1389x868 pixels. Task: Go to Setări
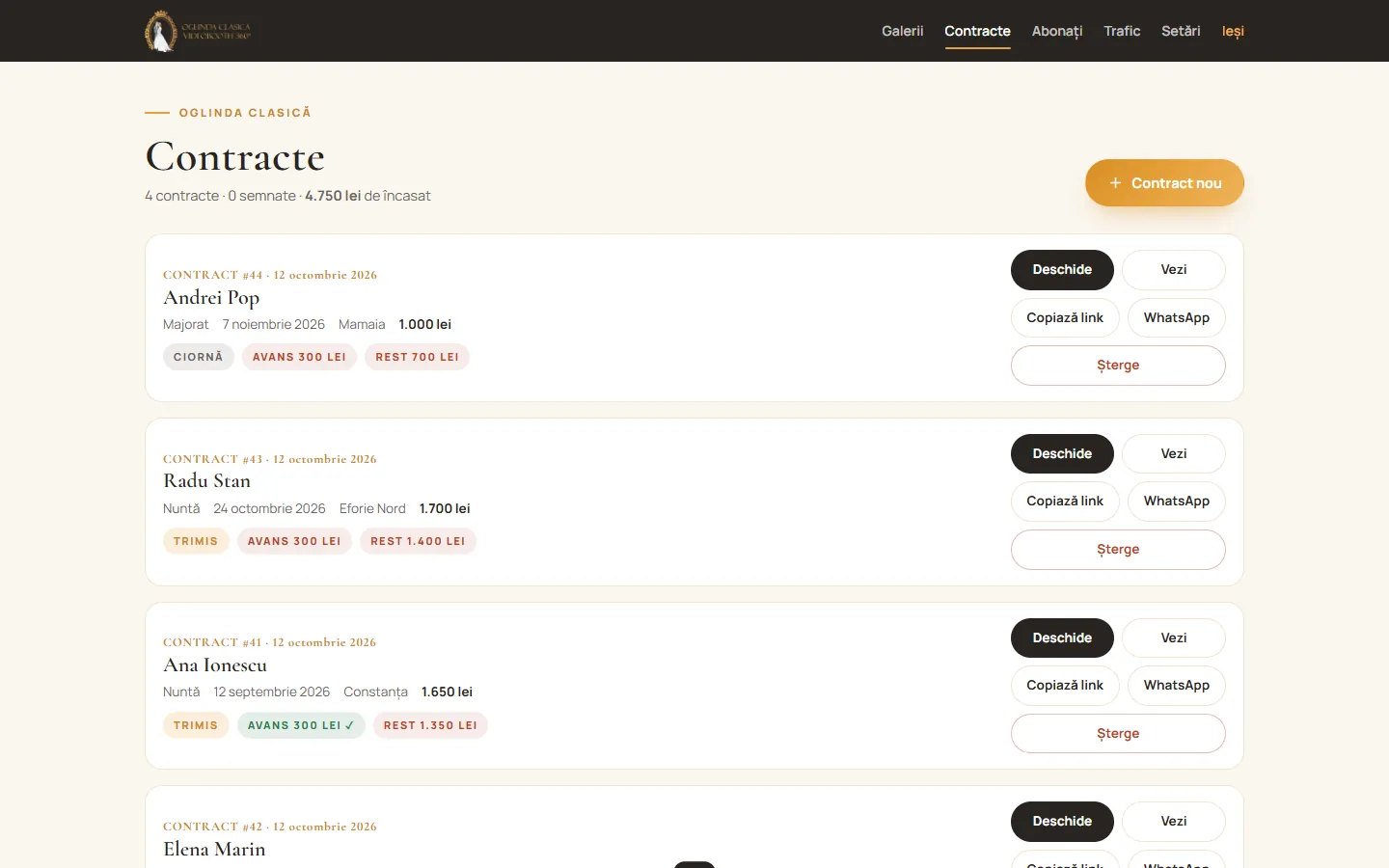pos(1181,31)
